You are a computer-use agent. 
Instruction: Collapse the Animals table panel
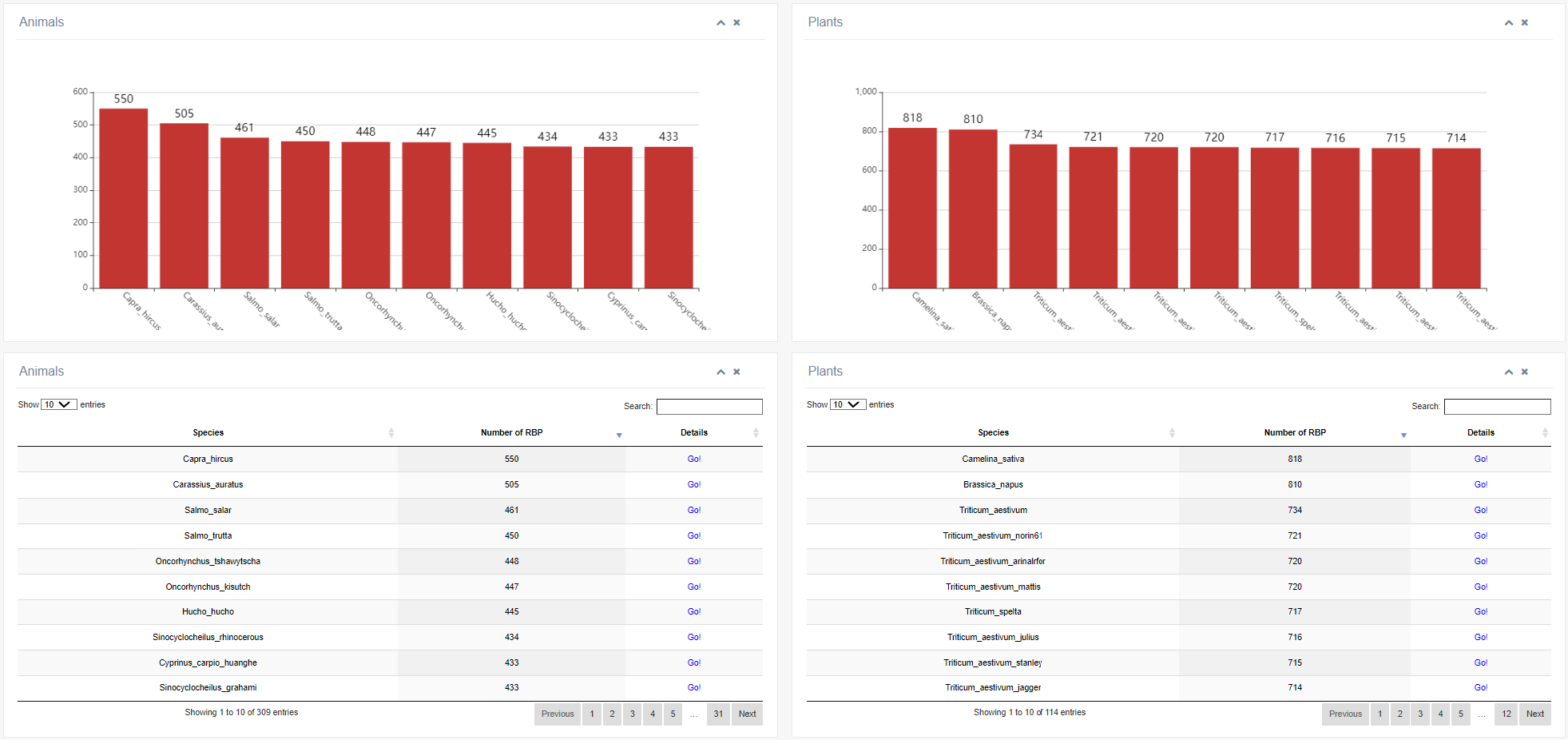pos(720,372)
